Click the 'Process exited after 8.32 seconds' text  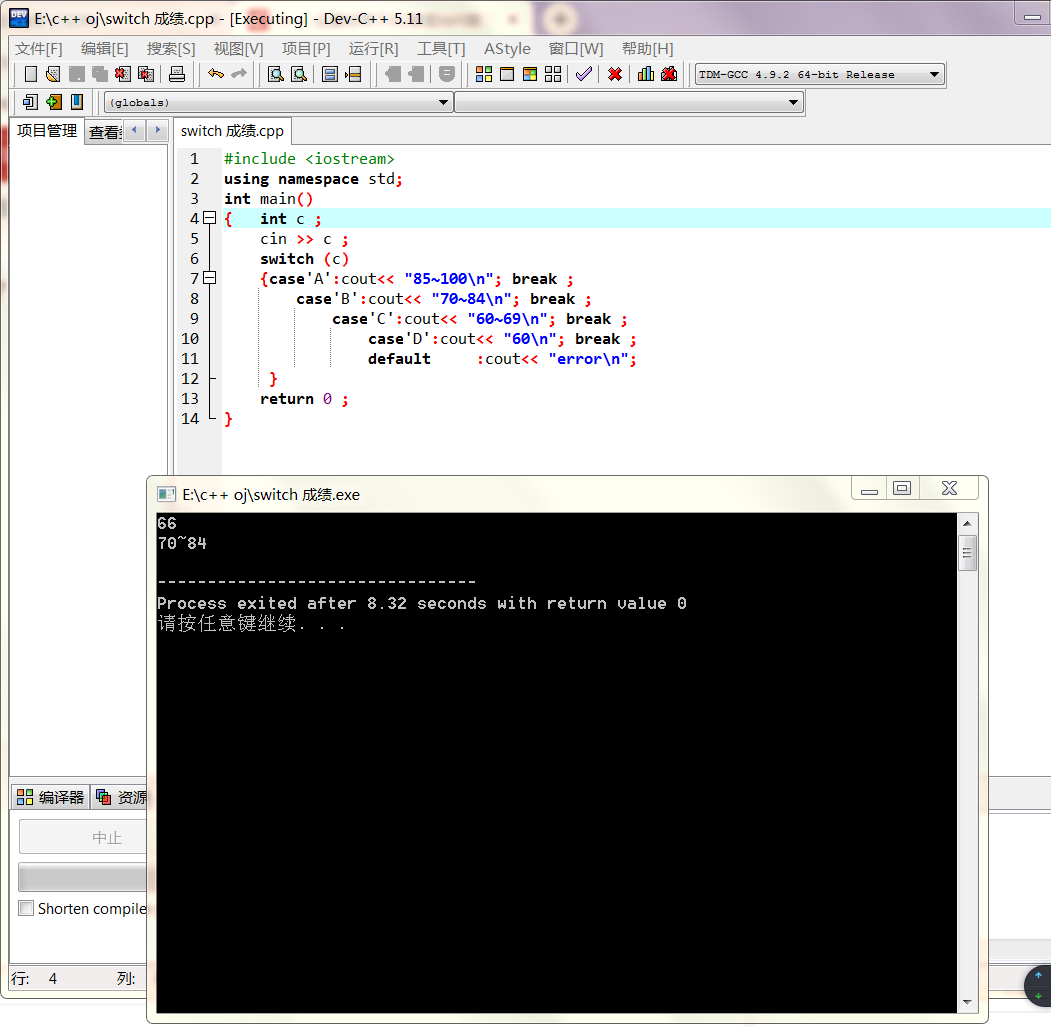pos(322,603)
